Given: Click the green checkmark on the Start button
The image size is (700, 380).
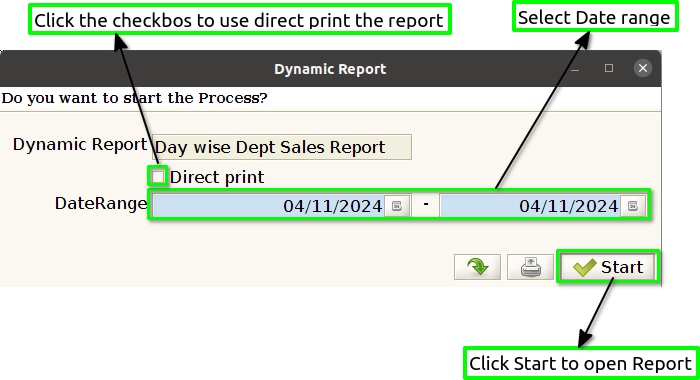Looking at the screenshot, I should (x=584, y=267).
